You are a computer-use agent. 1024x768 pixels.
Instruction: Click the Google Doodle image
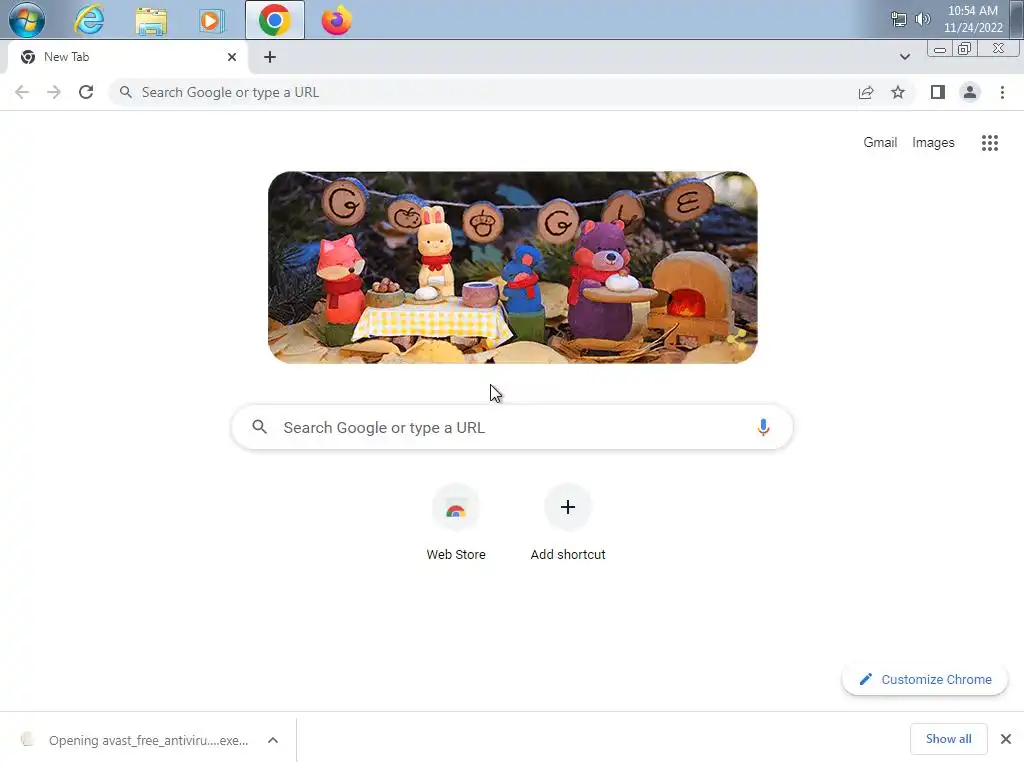click(x=513, y=267)
